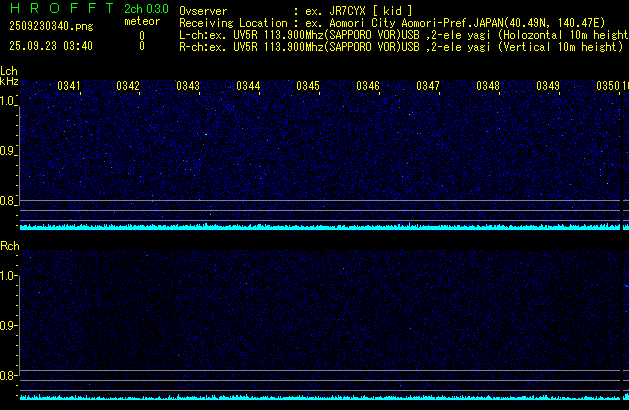629x410 pixels.
Task: Select the 0345 time marker
Action: [x=308, y=87]
